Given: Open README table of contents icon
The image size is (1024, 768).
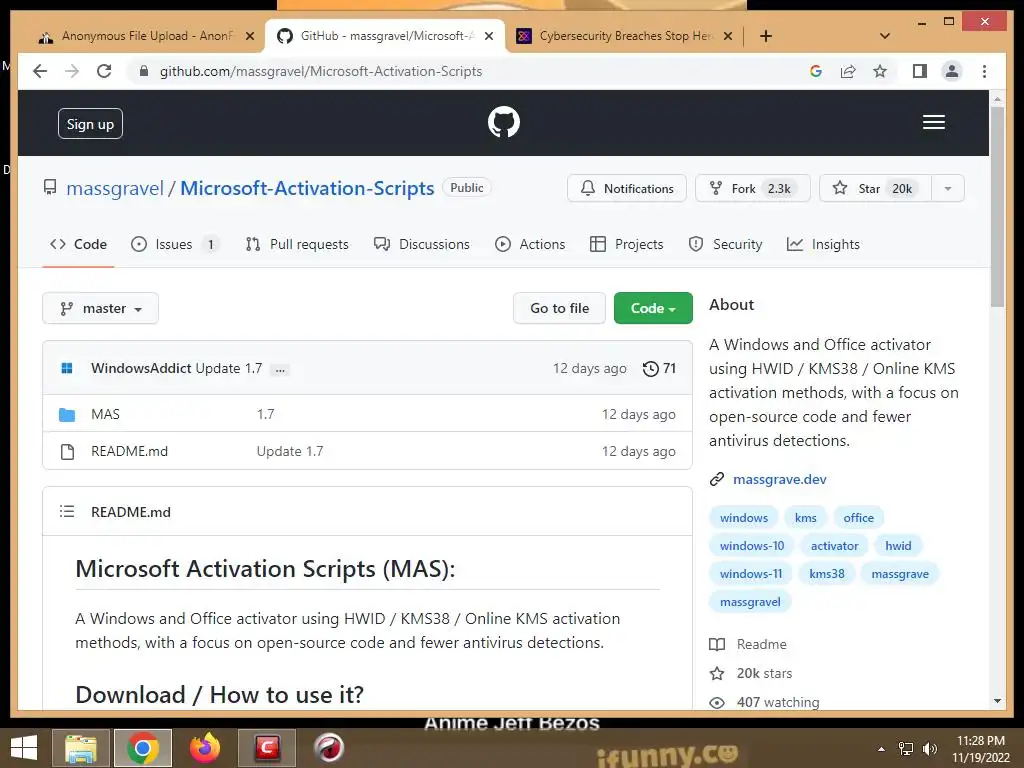Looking at the screenshot, I should (x=67, y=511).
